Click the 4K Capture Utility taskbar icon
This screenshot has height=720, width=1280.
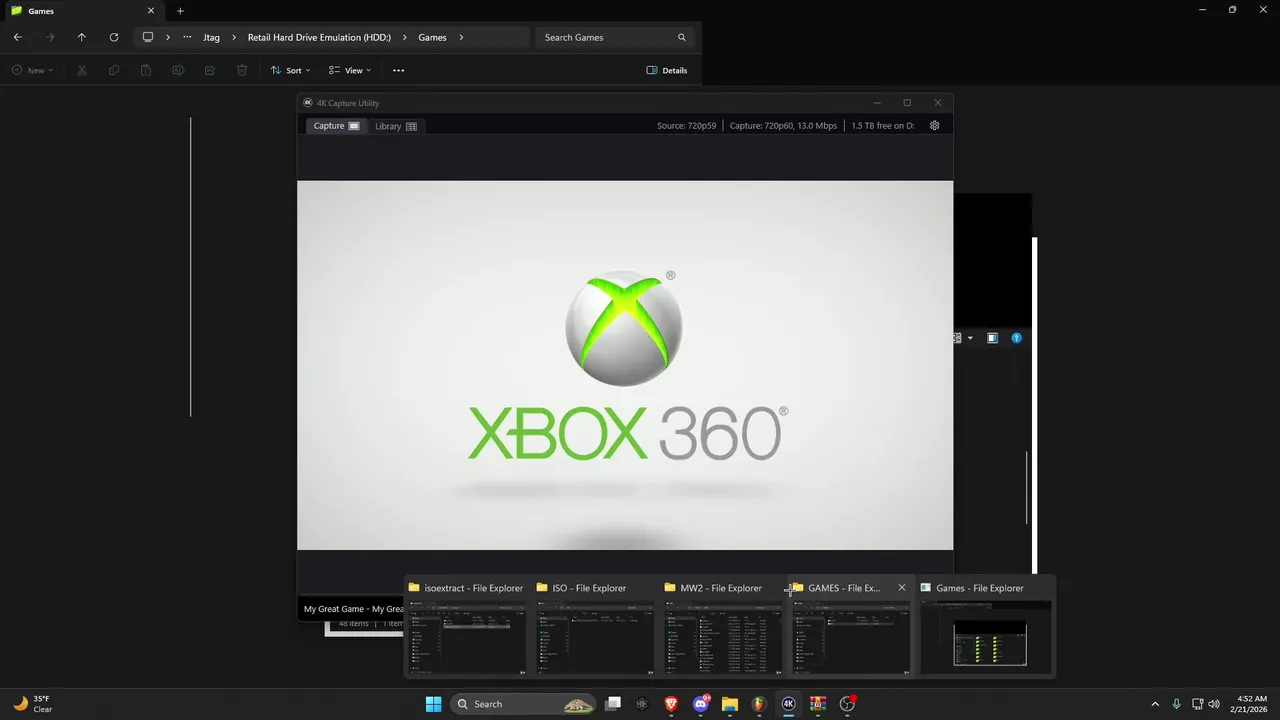788,704
